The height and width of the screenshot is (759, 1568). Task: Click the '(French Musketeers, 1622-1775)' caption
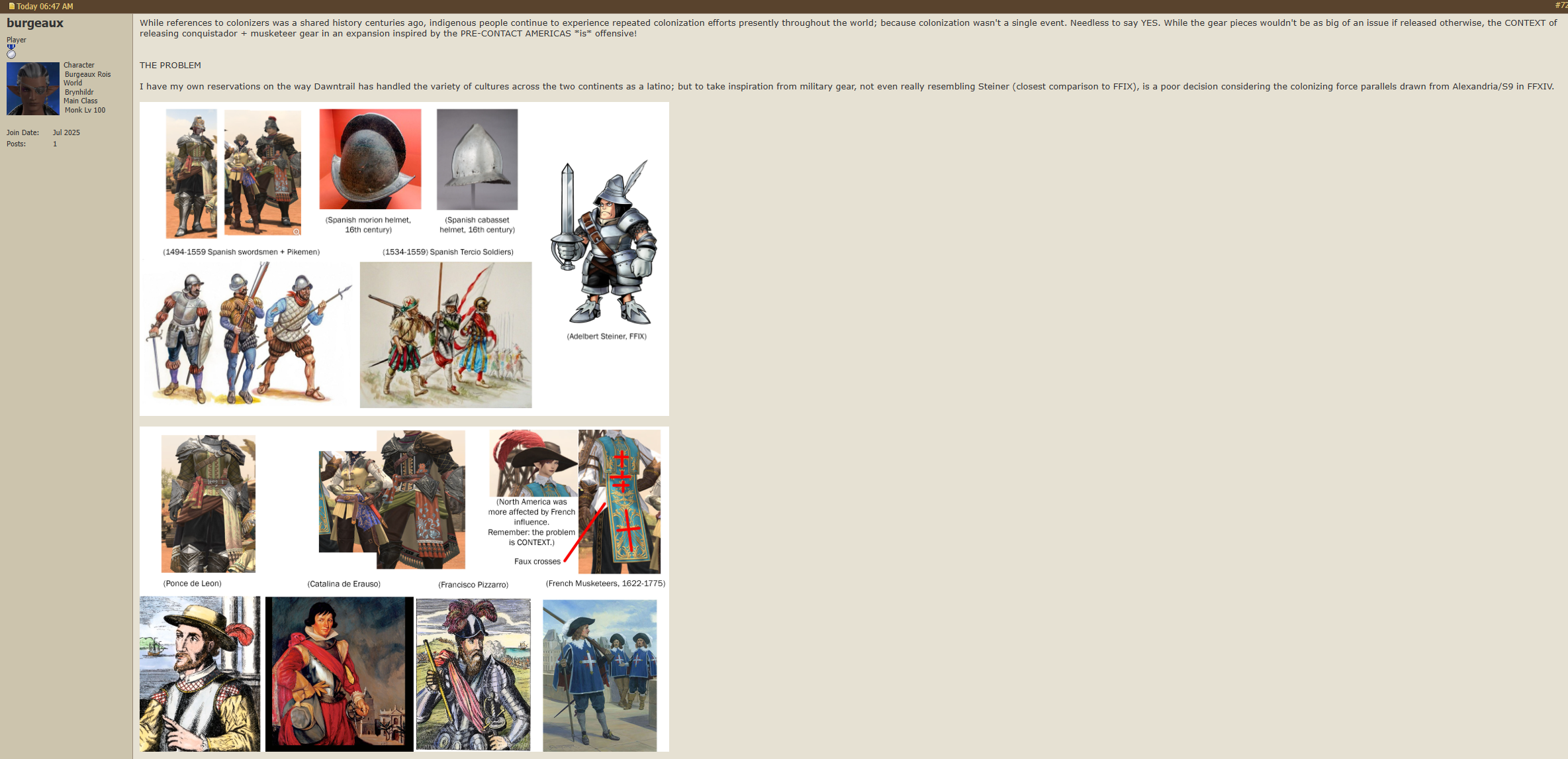click(606, 583)
